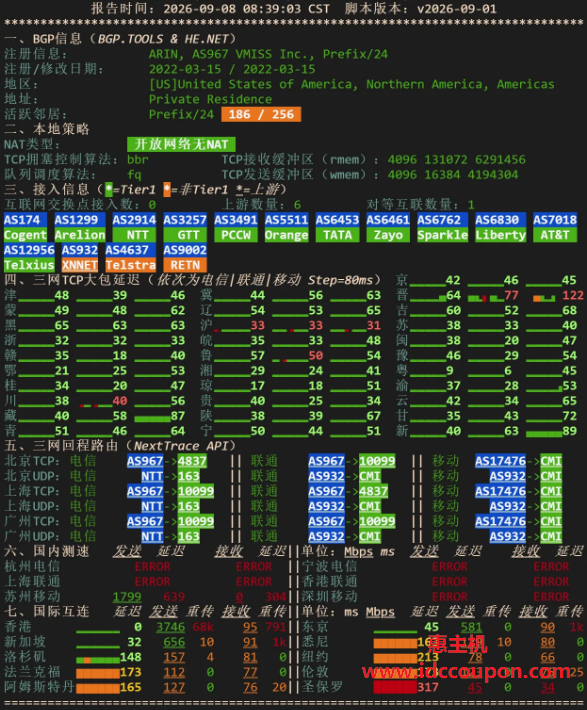Image resolution: width=587 pixels, height=710 pixels.
Task: Click wmem values '4096 16384 4194304'
Action: (x=453, y=174)
